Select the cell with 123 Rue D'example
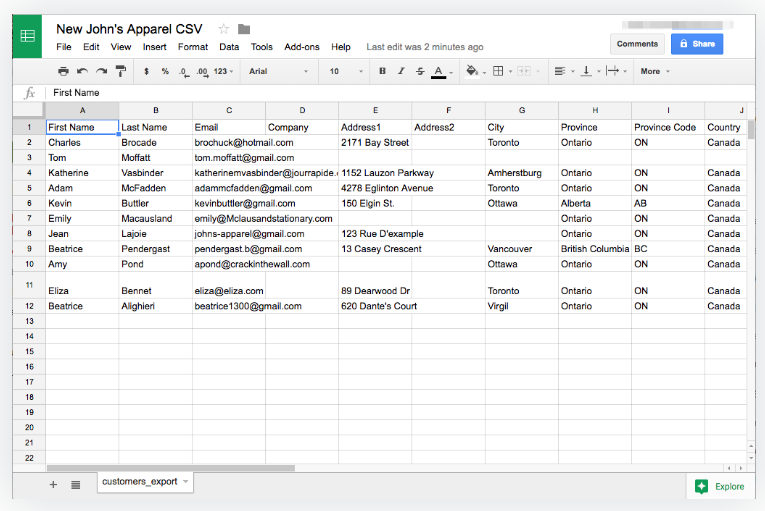The width and height of the screenshot is (765, 511). (x=375, y=234)
